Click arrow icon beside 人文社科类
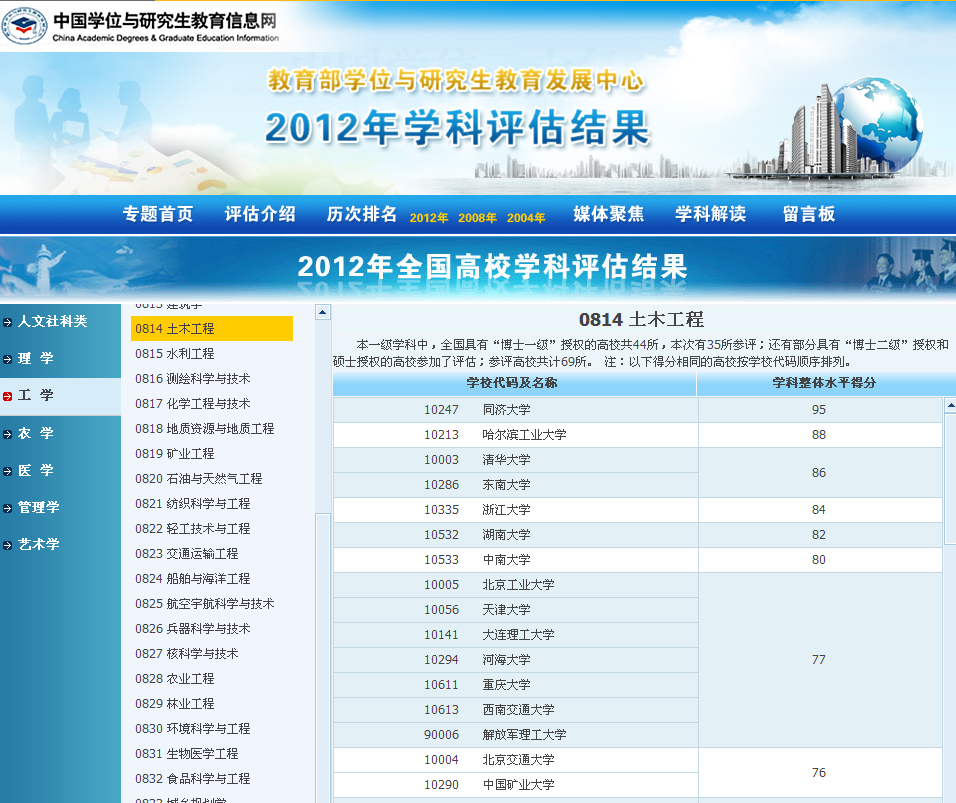The height and width of the screenshot is (803, 956). [7, 322]
